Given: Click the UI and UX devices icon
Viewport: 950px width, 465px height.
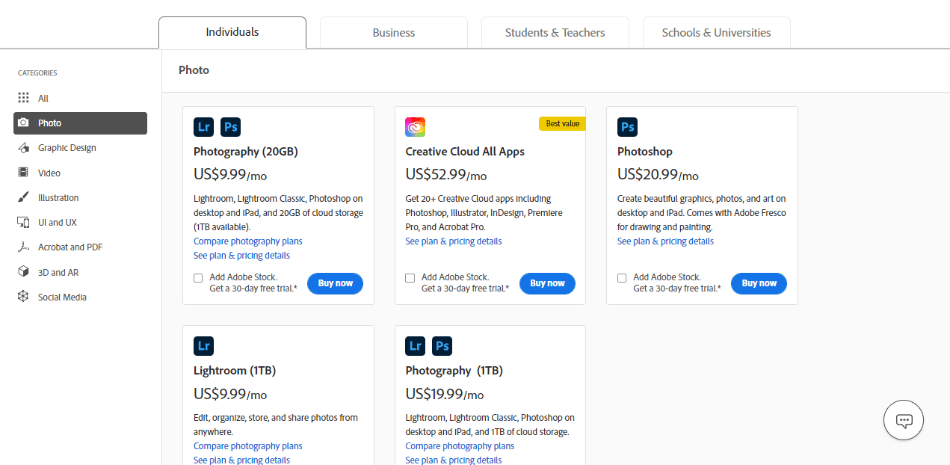Looking at the screenshot, I should point(23,222).
